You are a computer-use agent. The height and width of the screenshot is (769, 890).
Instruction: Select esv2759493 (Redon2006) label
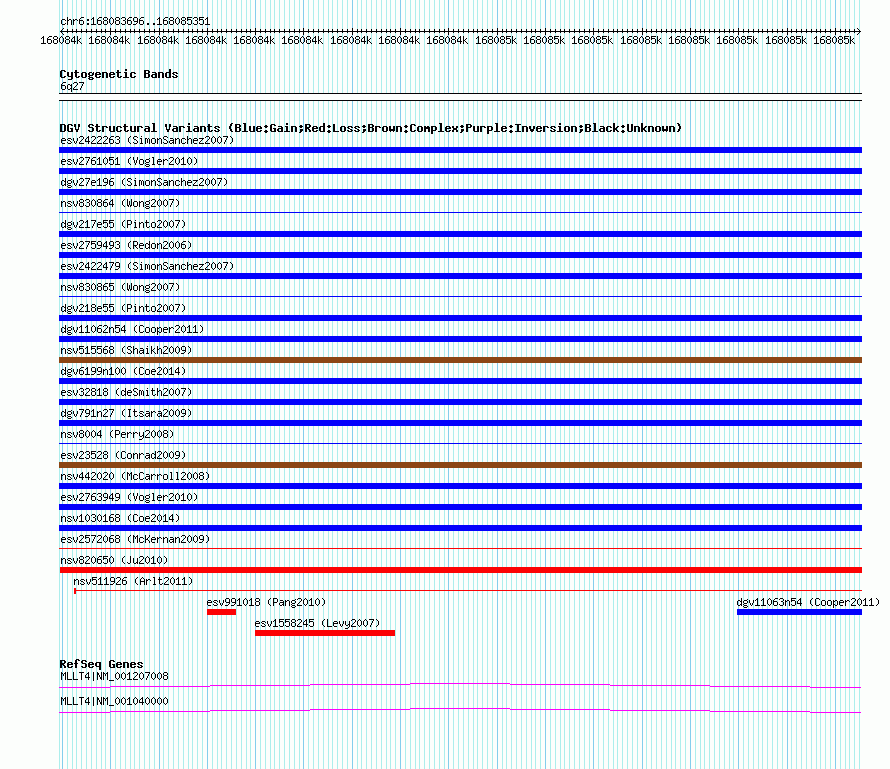tap(126, 245)
